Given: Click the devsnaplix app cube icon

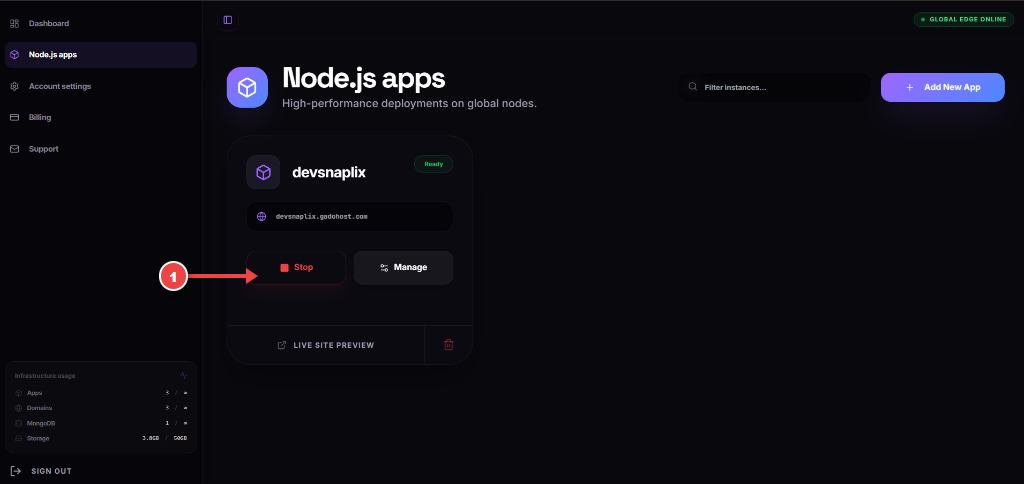Looking at the screenshot, I should pos(263,172).
